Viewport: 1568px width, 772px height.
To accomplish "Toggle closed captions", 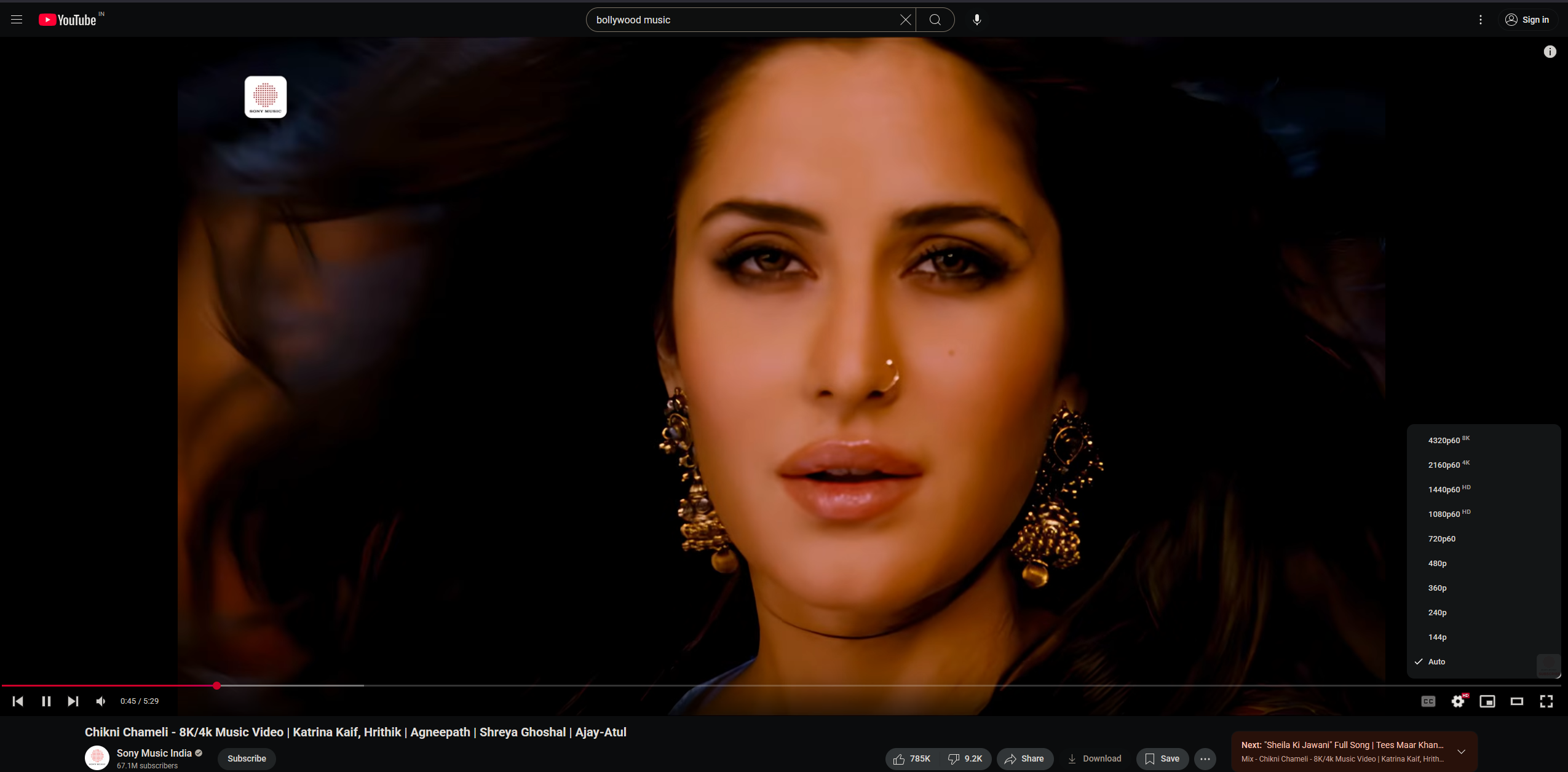I will [1428, 701].
